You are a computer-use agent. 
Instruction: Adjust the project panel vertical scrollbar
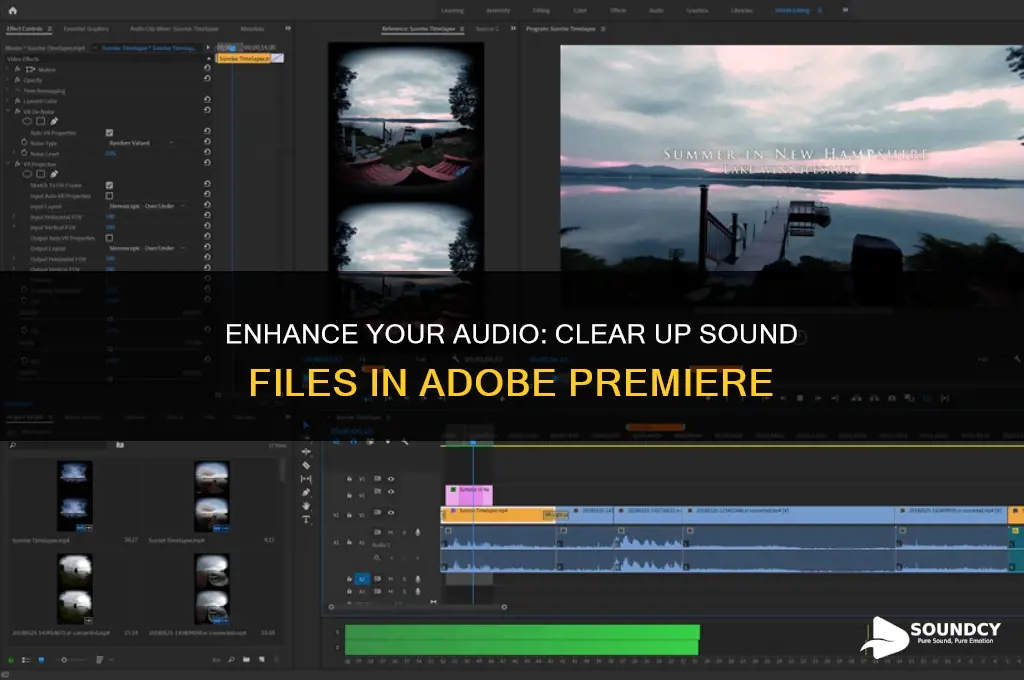tap(283, 470)
